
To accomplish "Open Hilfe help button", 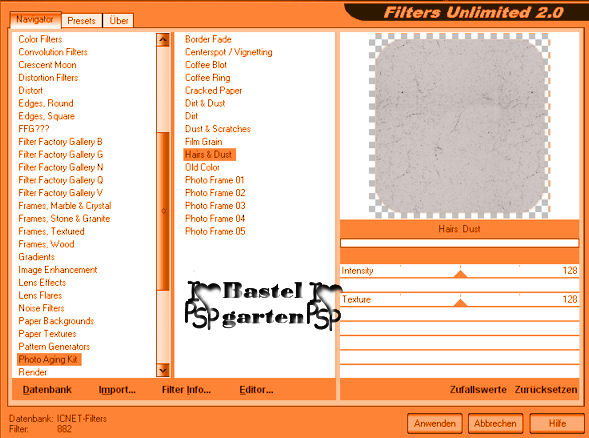I will coord(557,423).
